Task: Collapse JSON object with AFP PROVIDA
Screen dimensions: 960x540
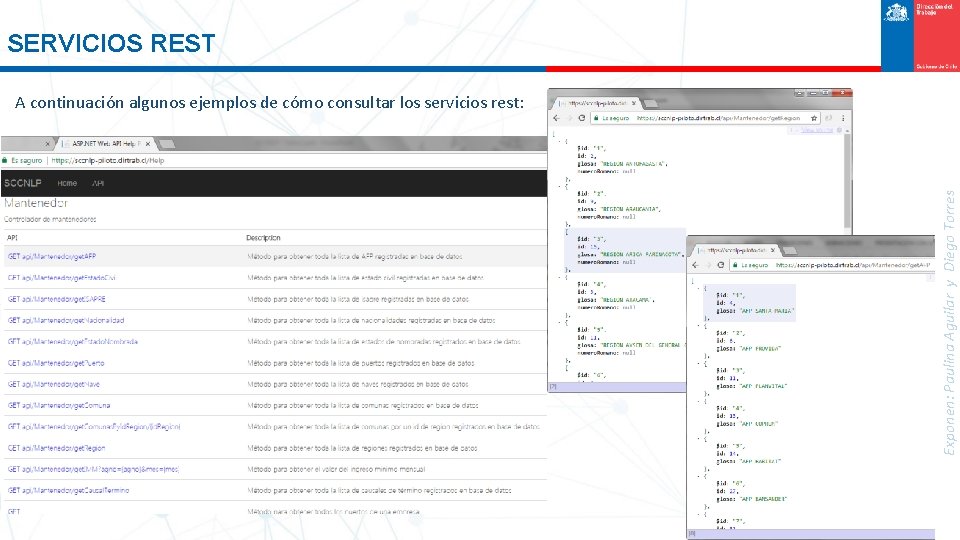Action: click(x=698, y=326)
